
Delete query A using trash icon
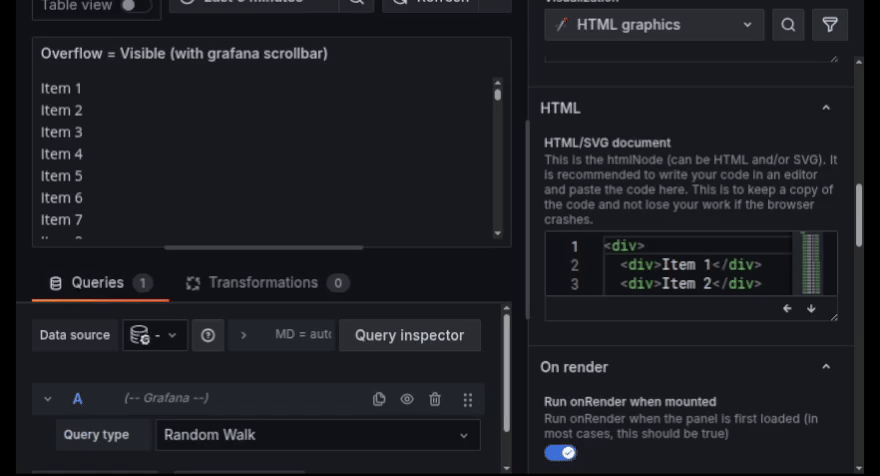(435, 399)
